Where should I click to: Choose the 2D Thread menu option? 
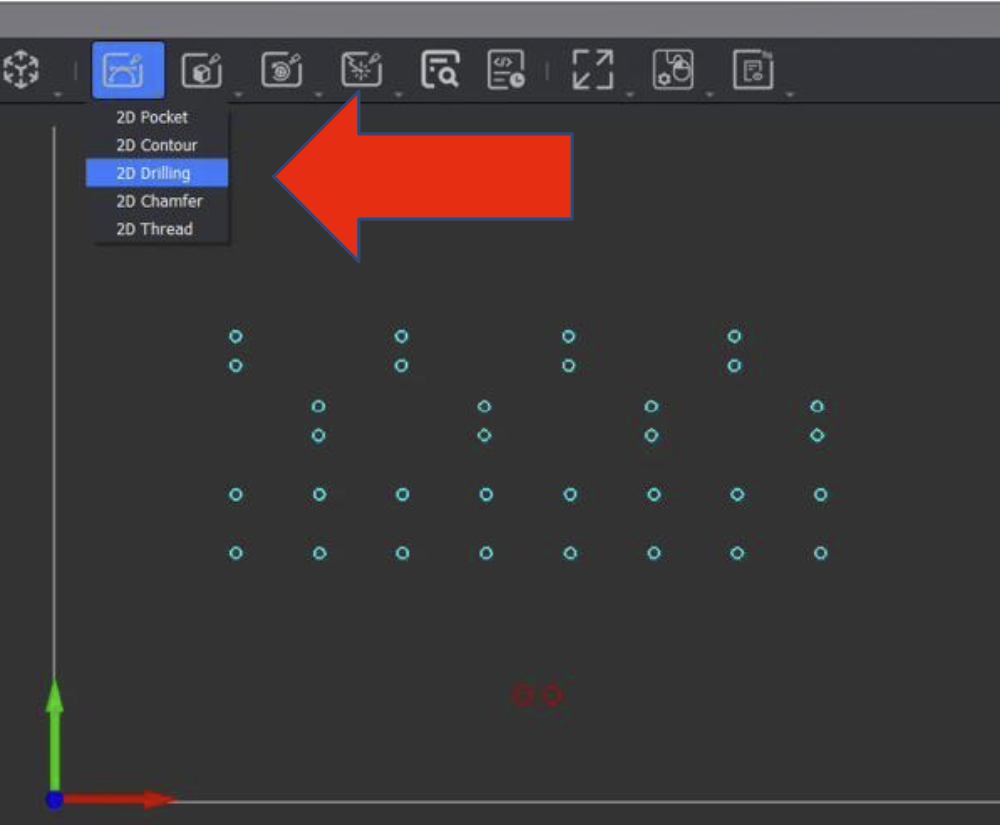click(154, 229)
